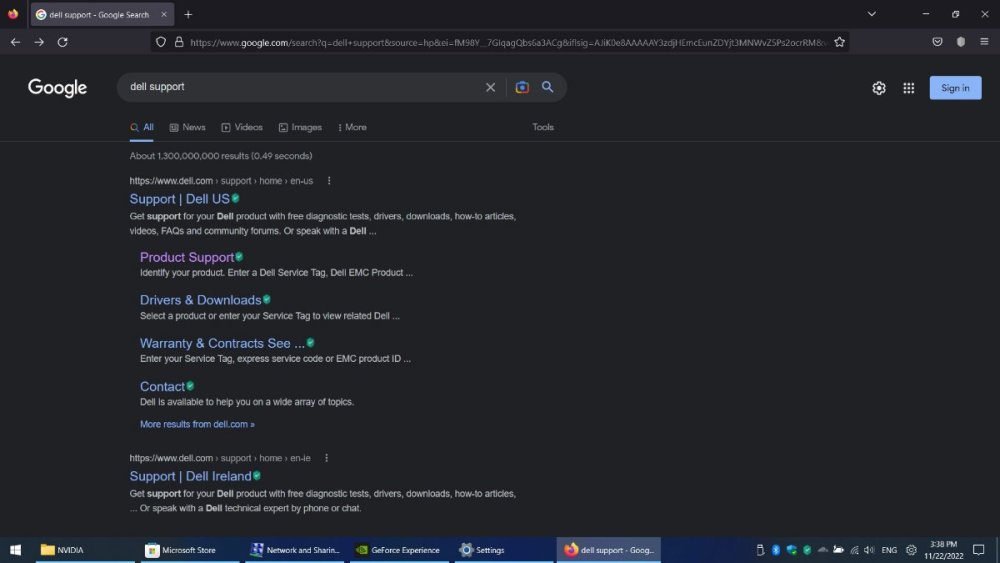Go to the Google home logo
This screenshot has height=563, width=1000.
(x=57, y=87)
